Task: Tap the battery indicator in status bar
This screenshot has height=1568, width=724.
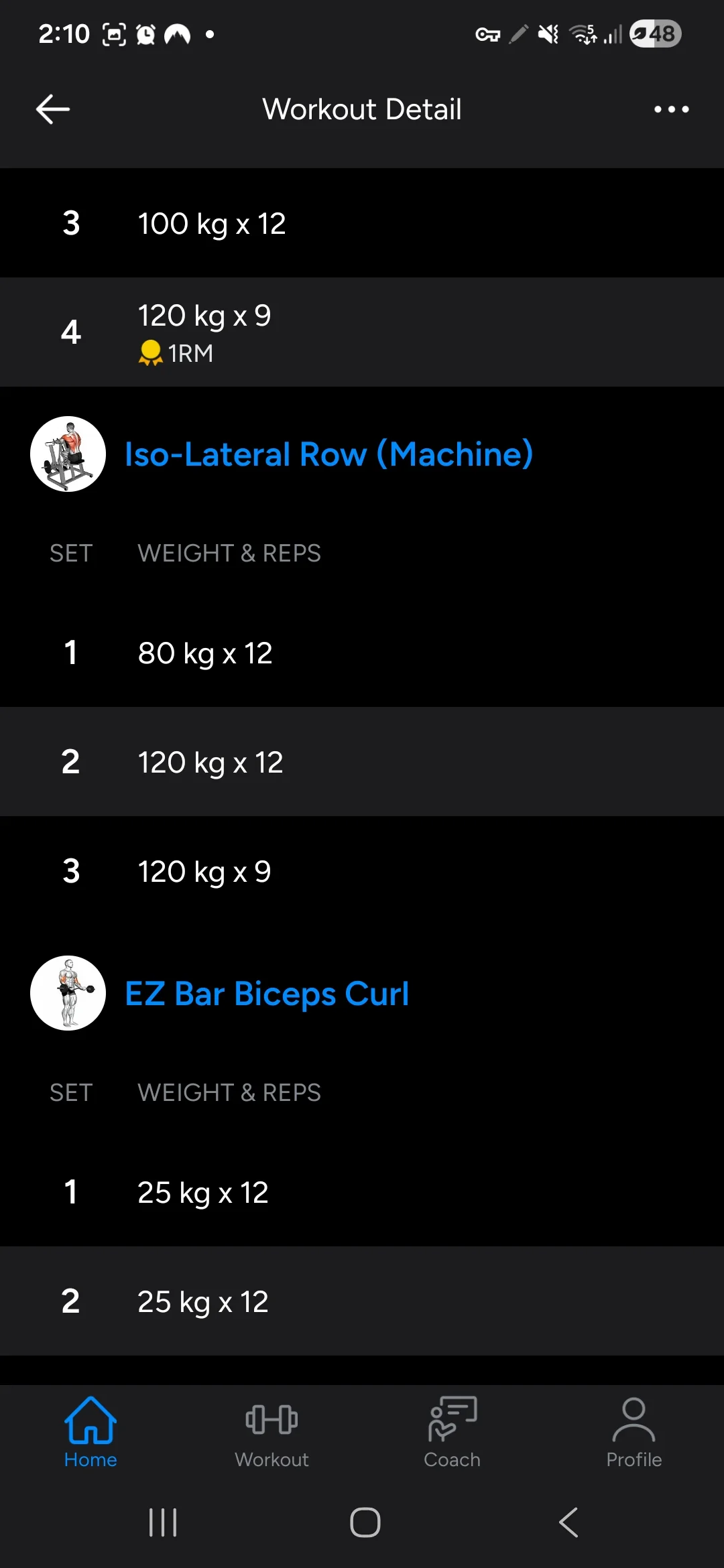Action: [x=656, y=34]
